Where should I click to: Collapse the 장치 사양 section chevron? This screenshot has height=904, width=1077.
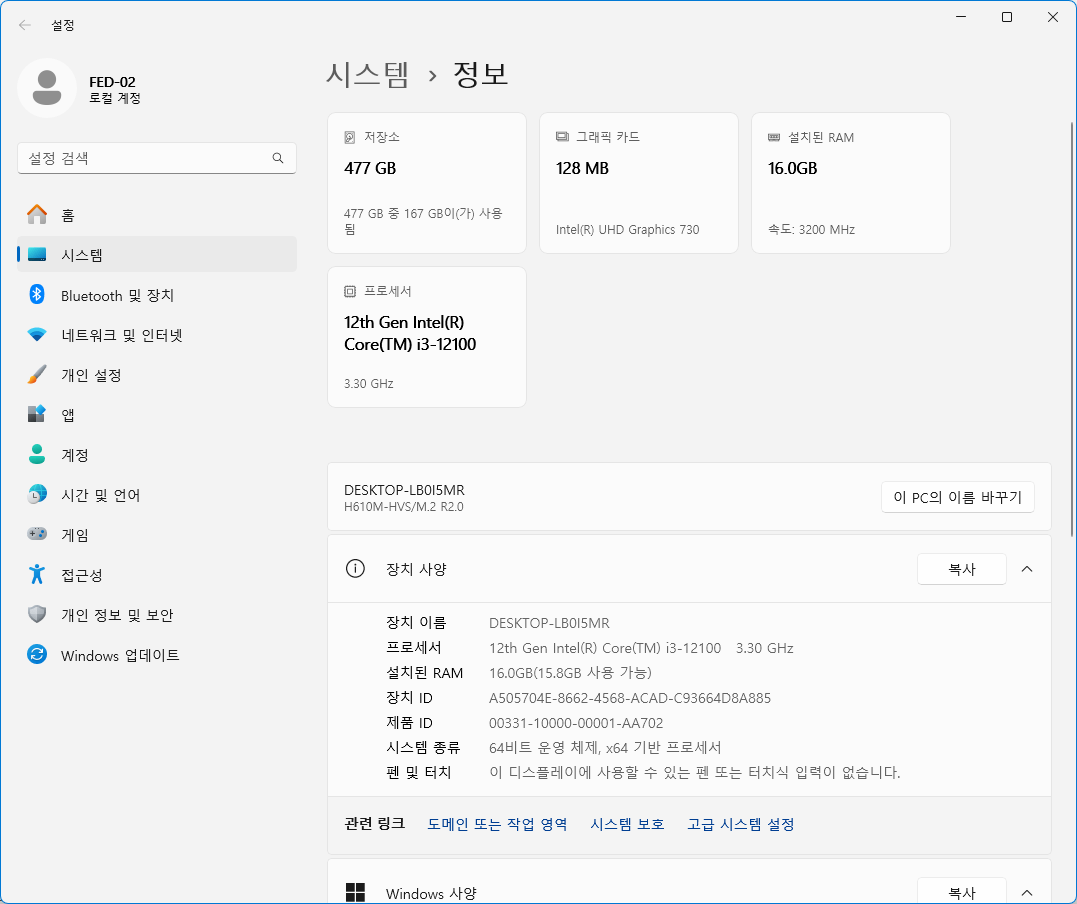point(1027,569)
